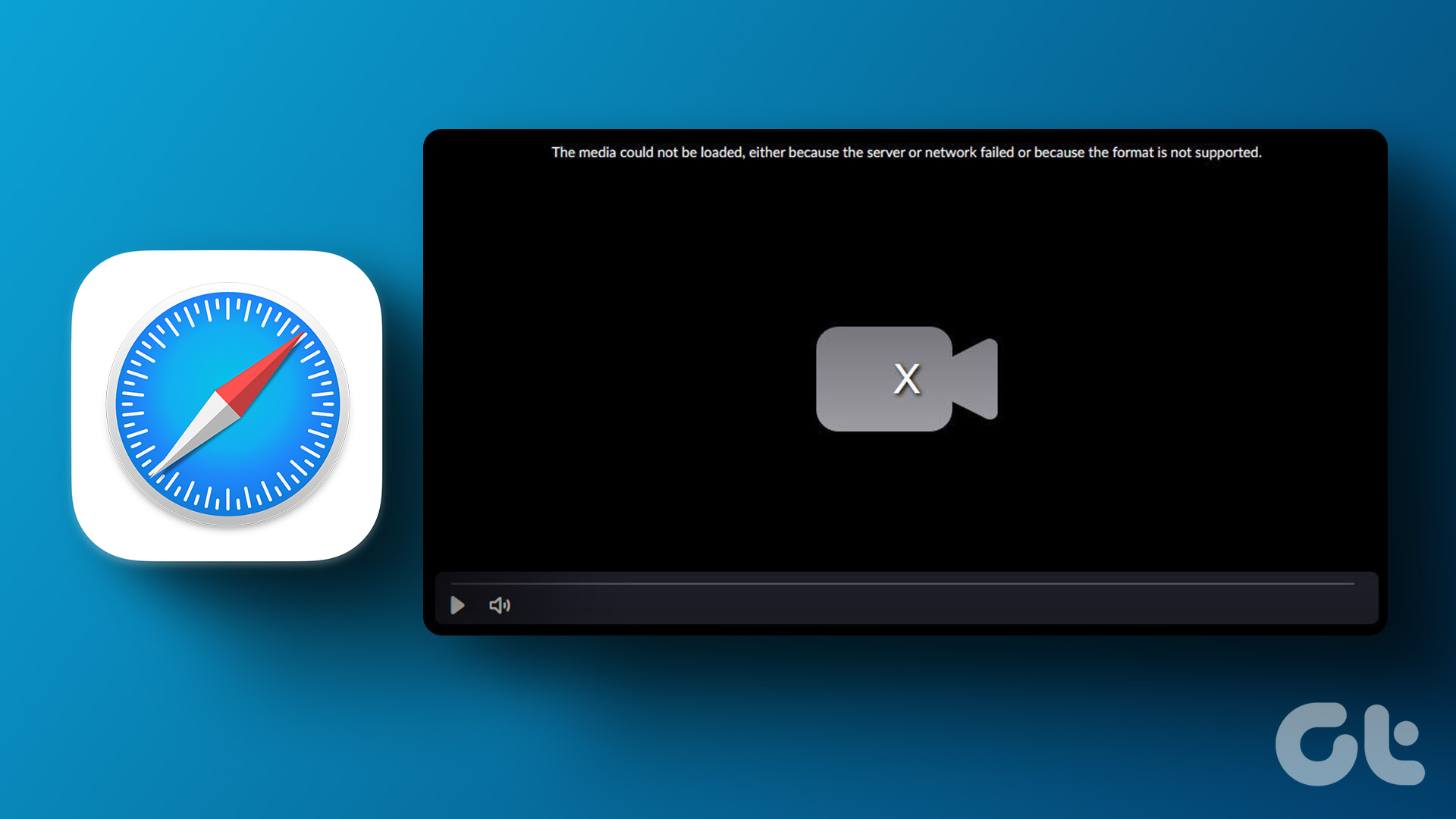Mute the video using the speaker icon
Image resolution: width=1456 pixels, height=819 pixels.
point(500,605)
